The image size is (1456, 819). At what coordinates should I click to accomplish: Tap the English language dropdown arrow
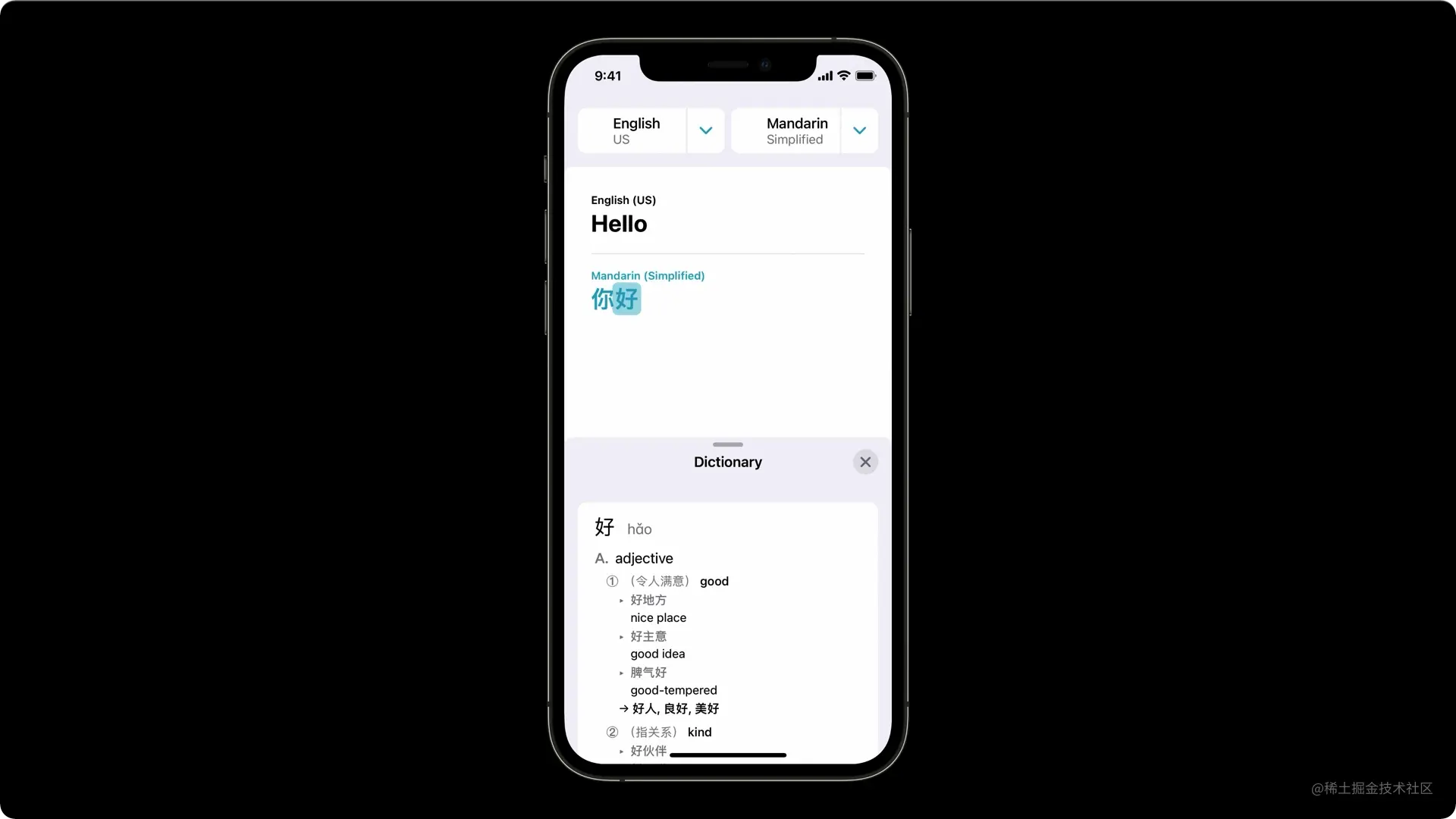tap(705, 130)
